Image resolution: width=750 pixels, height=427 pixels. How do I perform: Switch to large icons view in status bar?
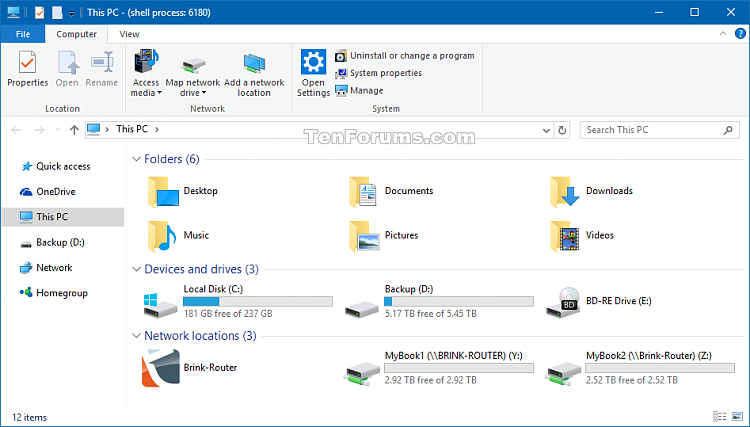(738, 417)
